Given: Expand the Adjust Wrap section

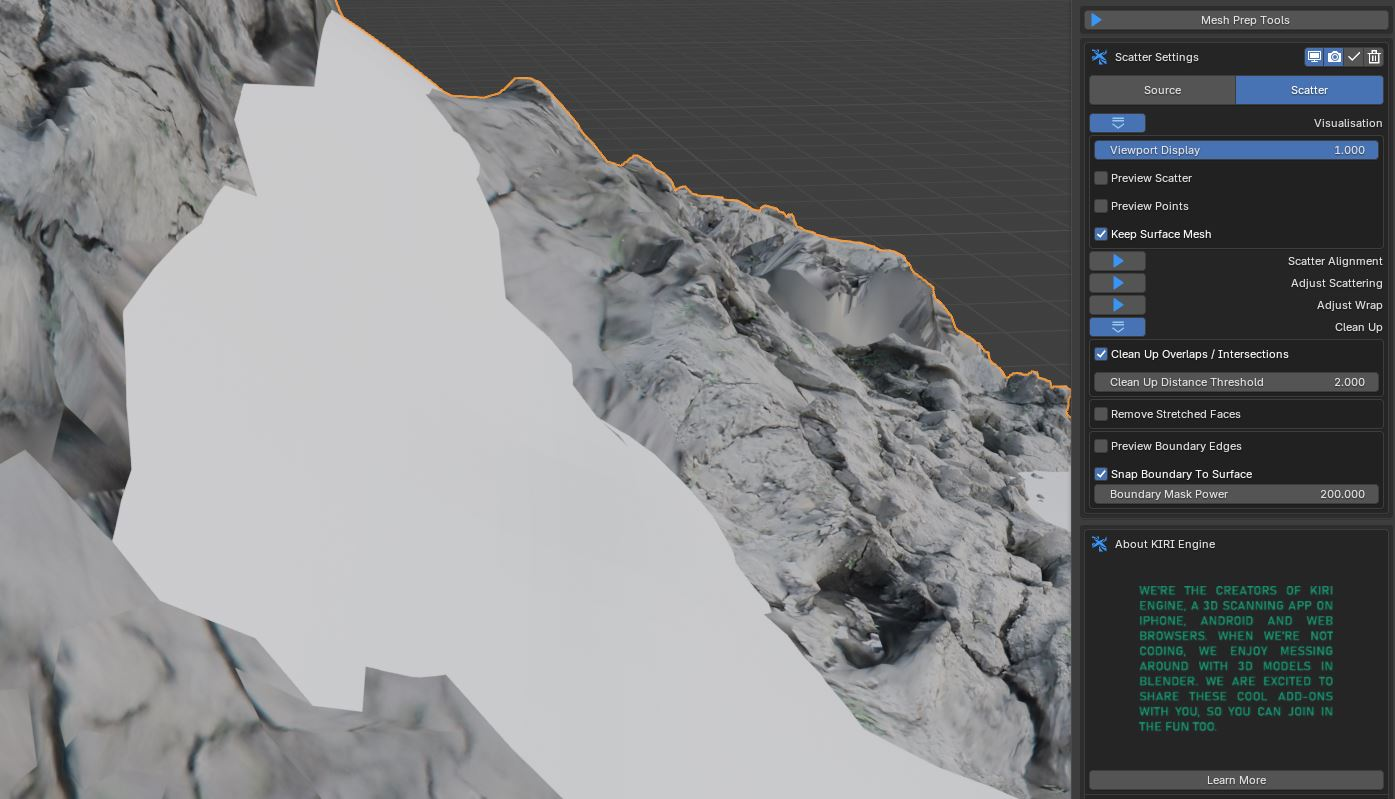Looking at the screenshot, I should coord(1117,305).
